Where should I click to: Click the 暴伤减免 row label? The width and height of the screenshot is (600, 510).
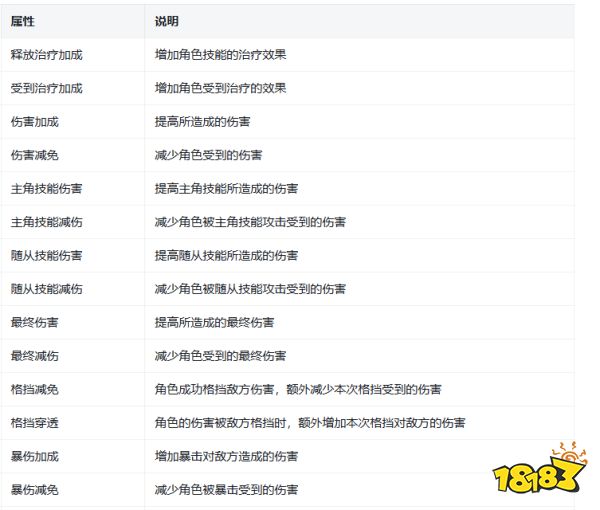point(34,490)
